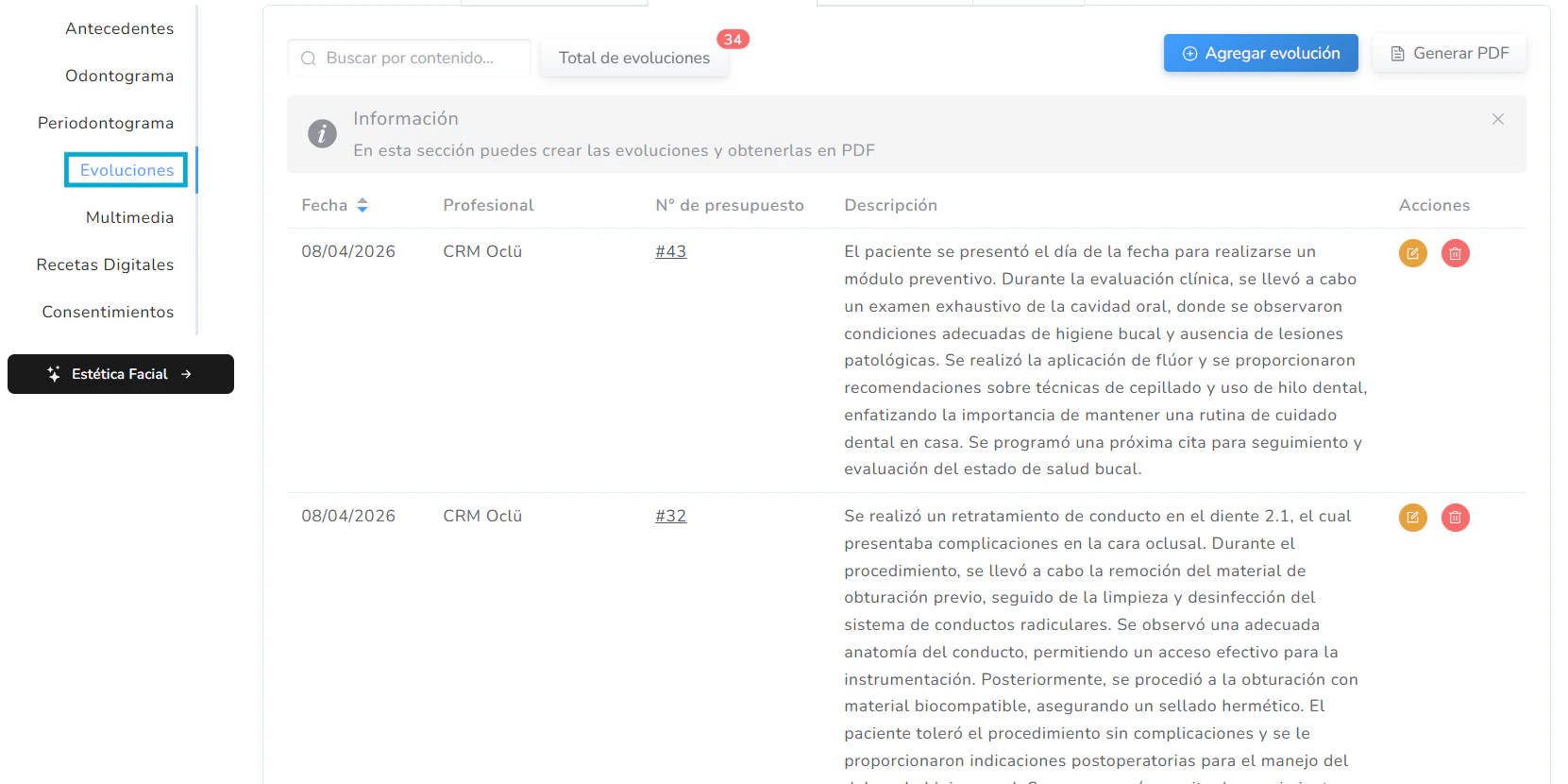The width and height of the screenshot is (1568, 784).
Task: Click CRM Oclü in the #43 row
Action: (x=482, y=251)
